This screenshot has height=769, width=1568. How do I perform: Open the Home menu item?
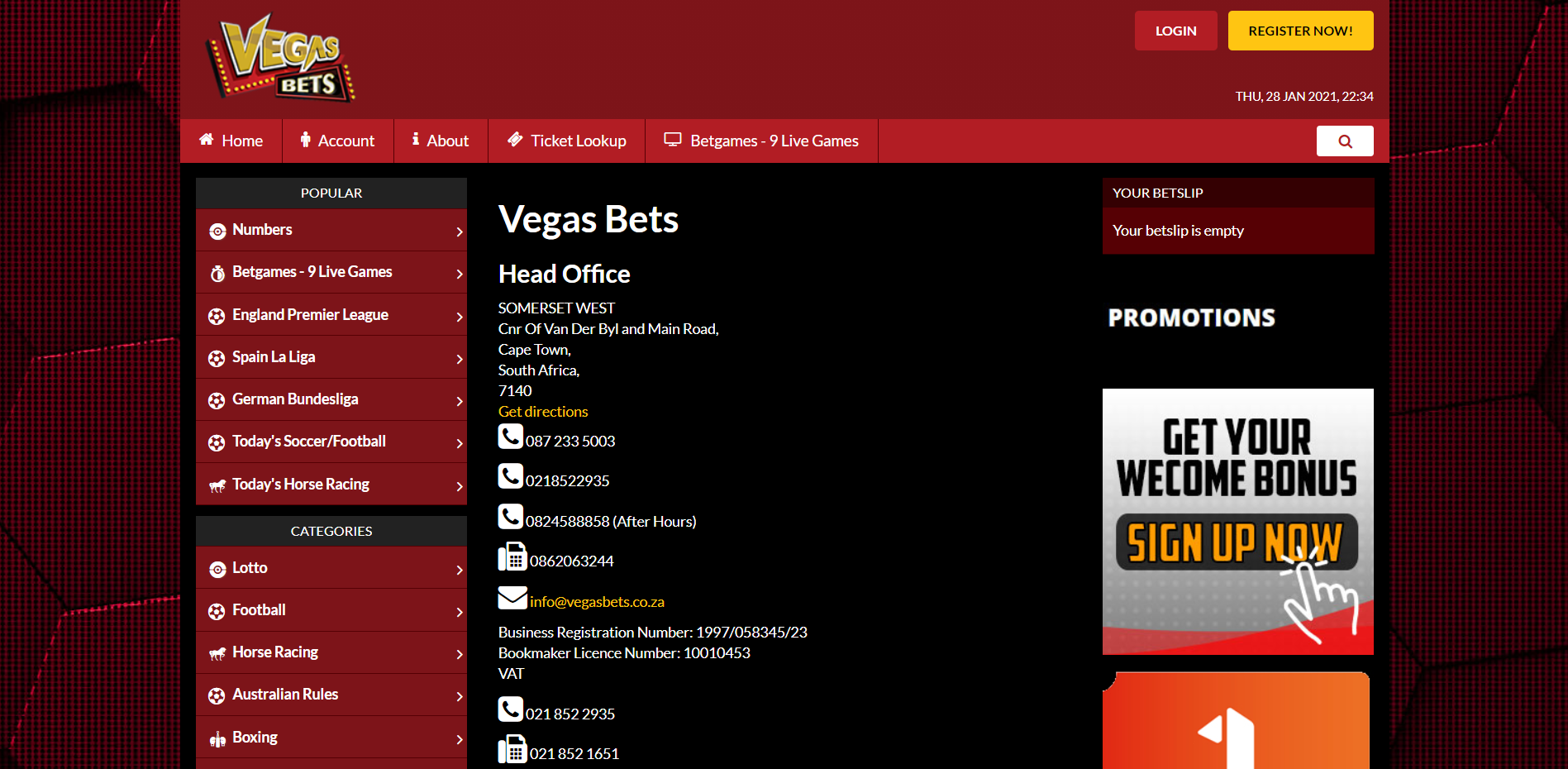point(231,141)
